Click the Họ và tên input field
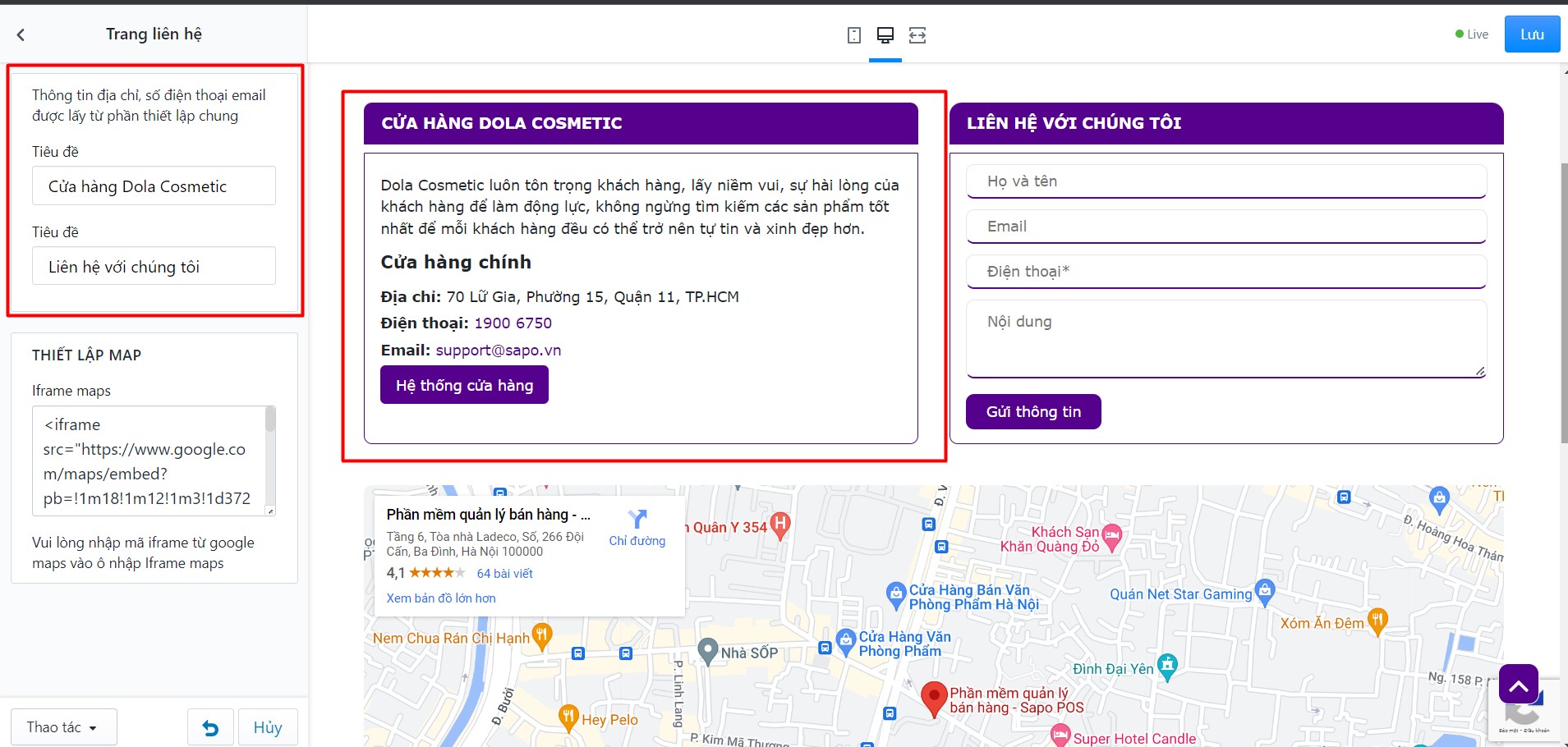The height and width of the screenshot is (747, 1568). pyautogui.click(x=1226, y=181)
